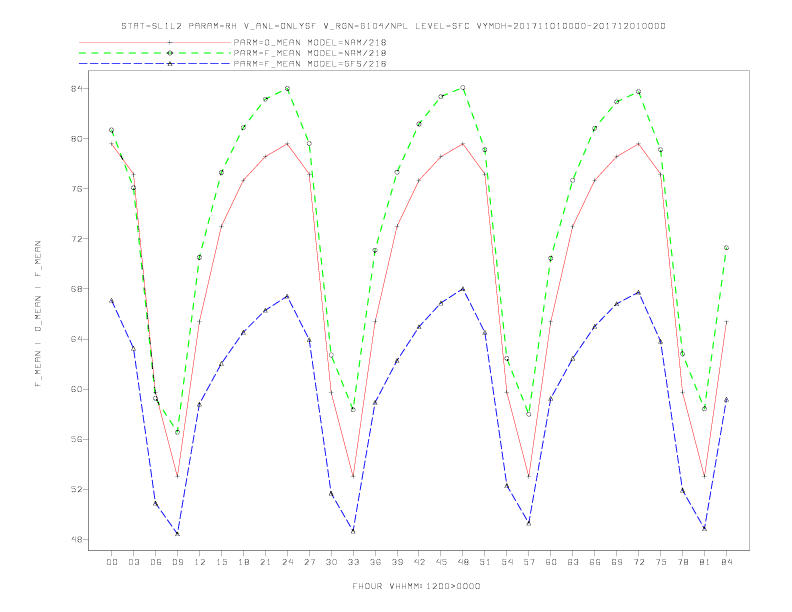This screenshot has width=792, height=612.
Task: Click the y-axis tick label 52
Action: click(76, 490)
